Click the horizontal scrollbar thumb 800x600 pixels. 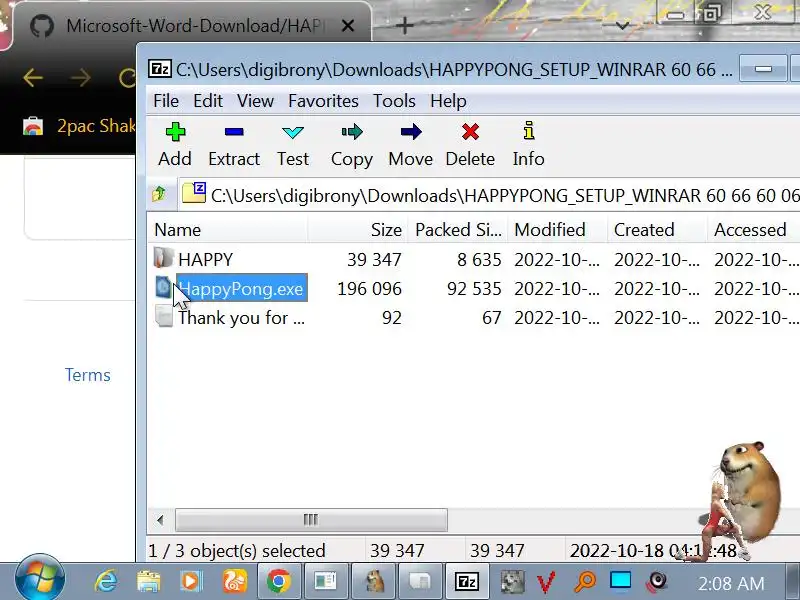311,520
